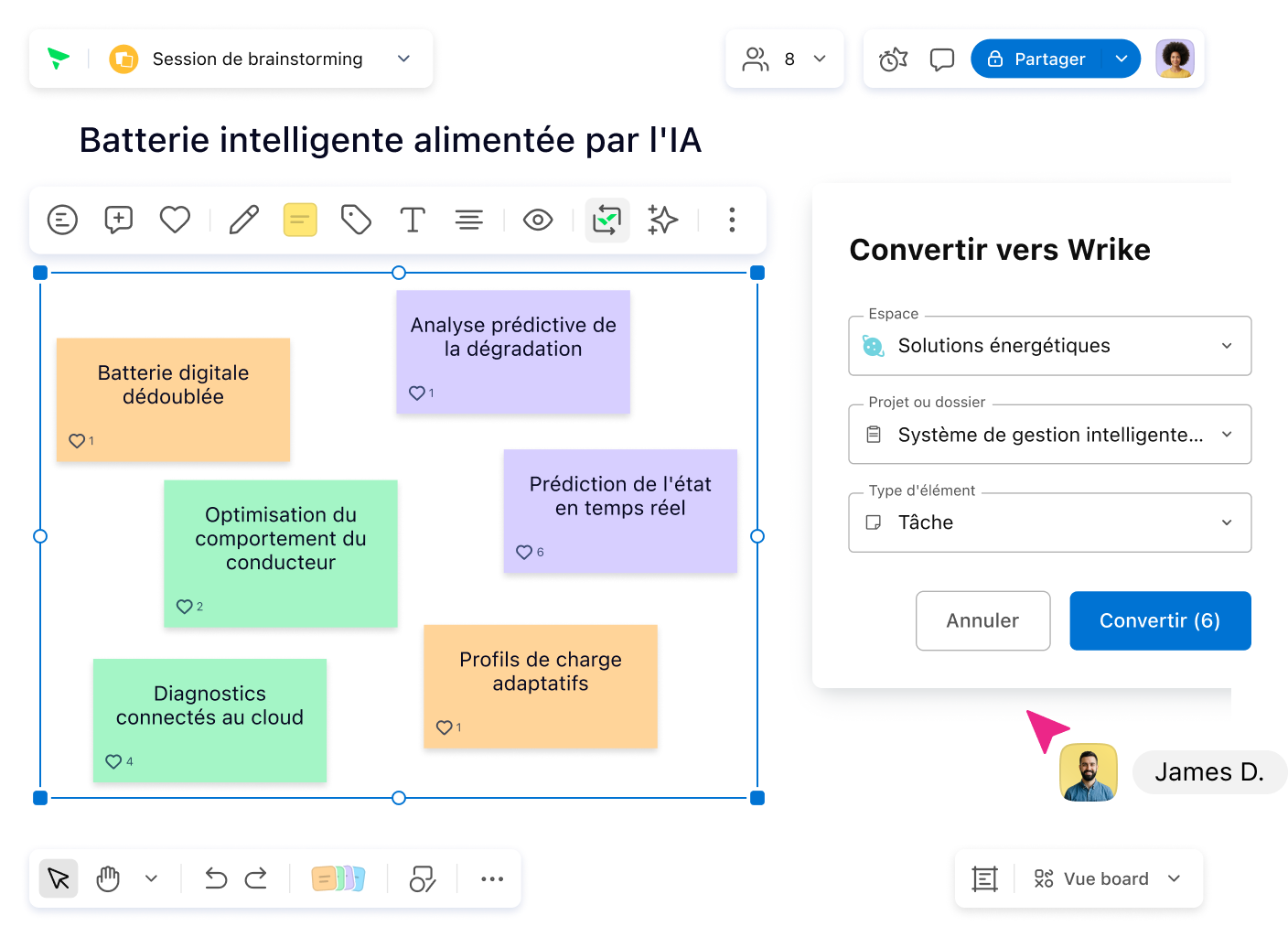The image size is (1288, 937).
Task: Expand the Partager split-button arrow
Action: 1122,59
